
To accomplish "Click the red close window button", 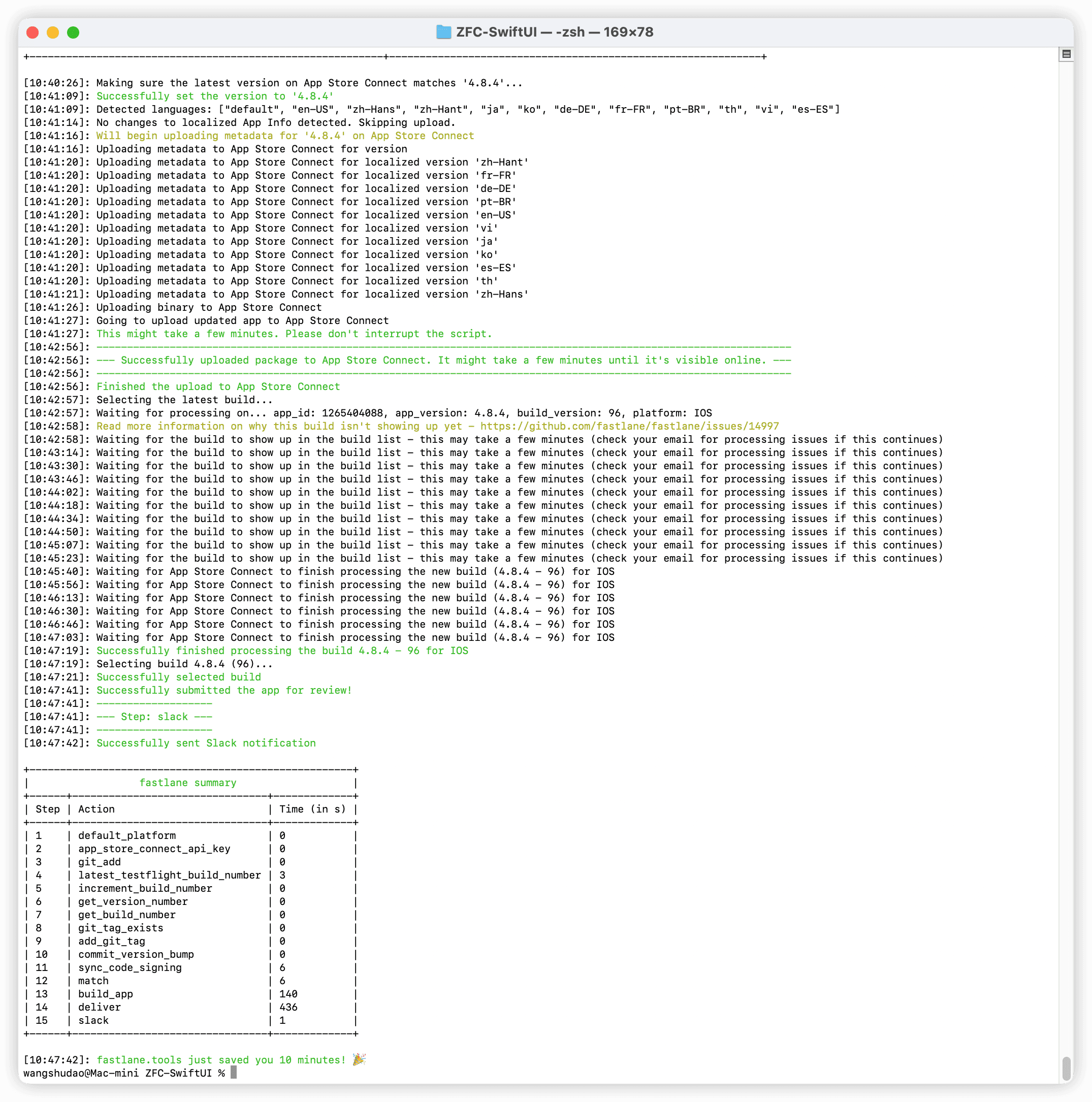I will (33, 33).
